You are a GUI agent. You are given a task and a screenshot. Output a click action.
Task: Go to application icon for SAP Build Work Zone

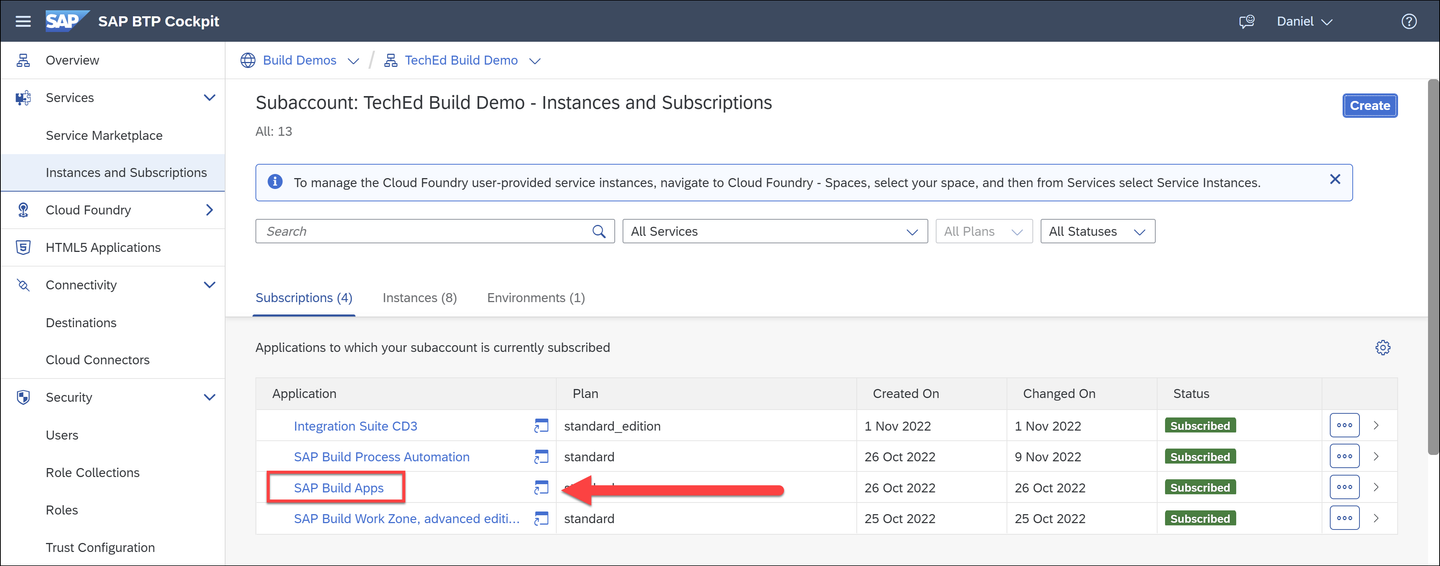tap(541, 519)
